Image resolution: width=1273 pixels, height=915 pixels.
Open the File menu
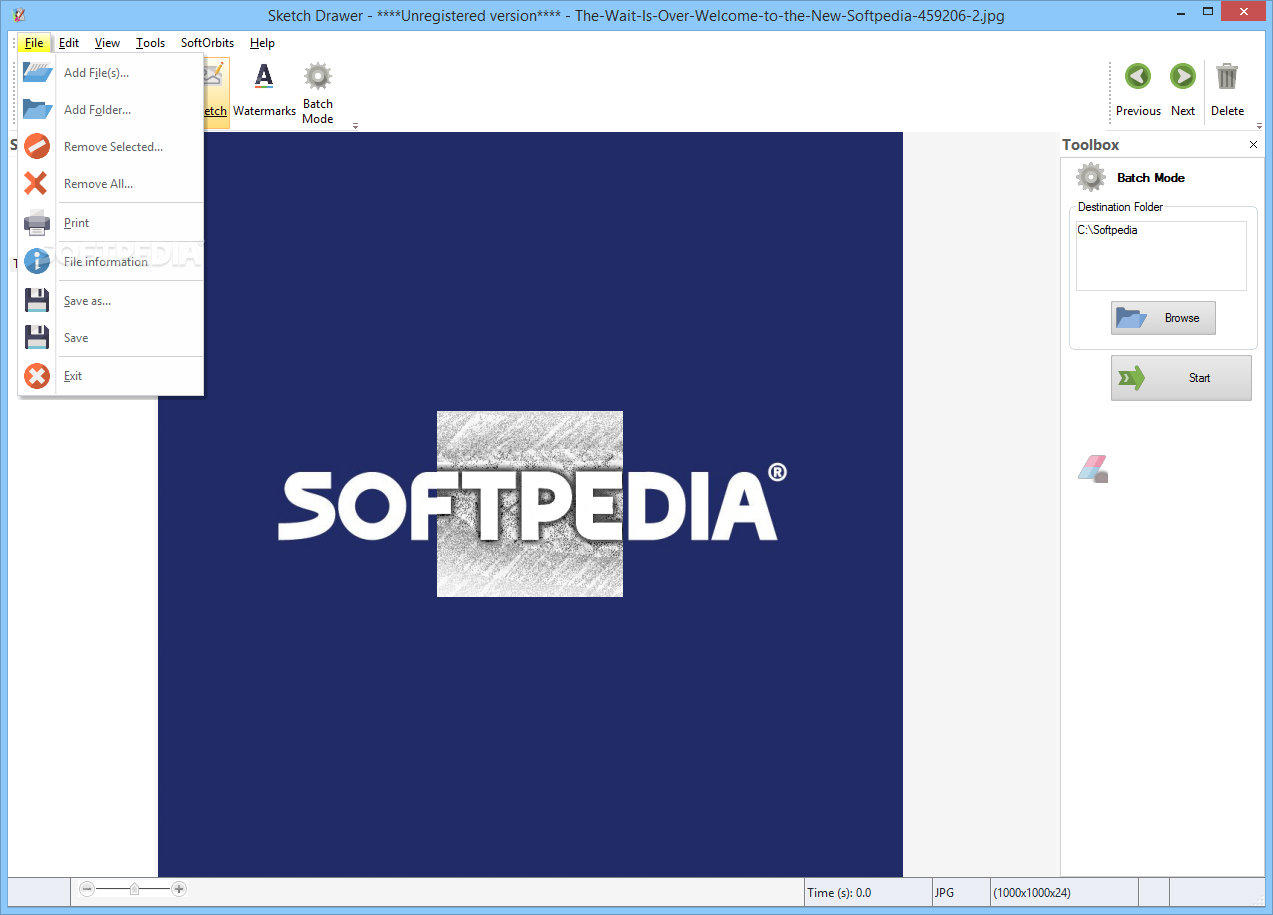click(x=34, y=43)
